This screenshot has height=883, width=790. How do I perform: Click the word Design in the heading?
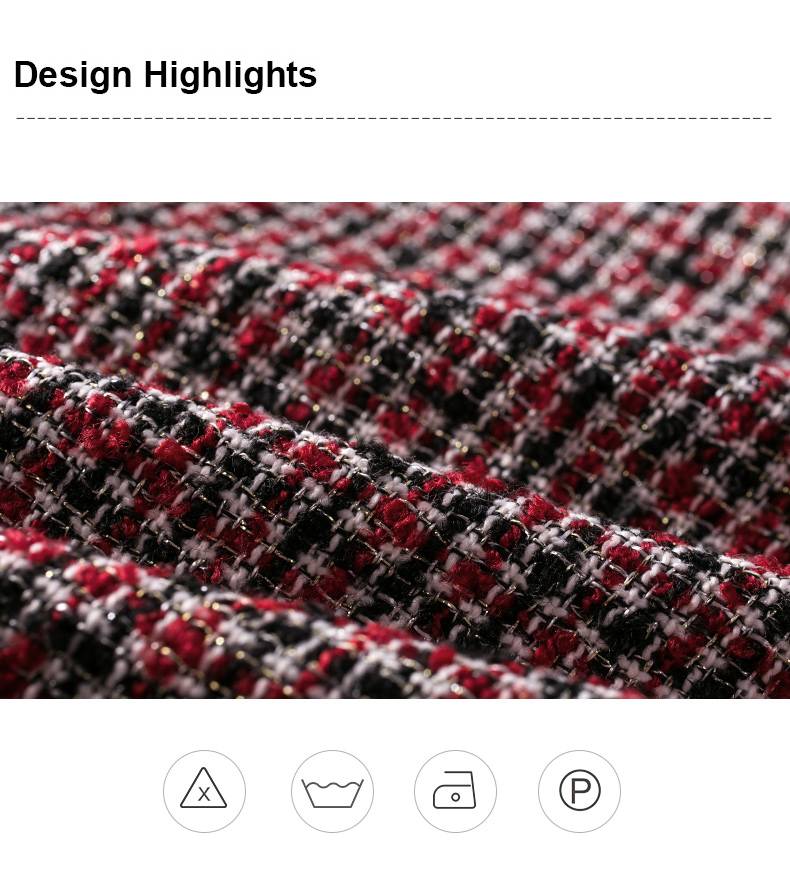coord(73,74)
